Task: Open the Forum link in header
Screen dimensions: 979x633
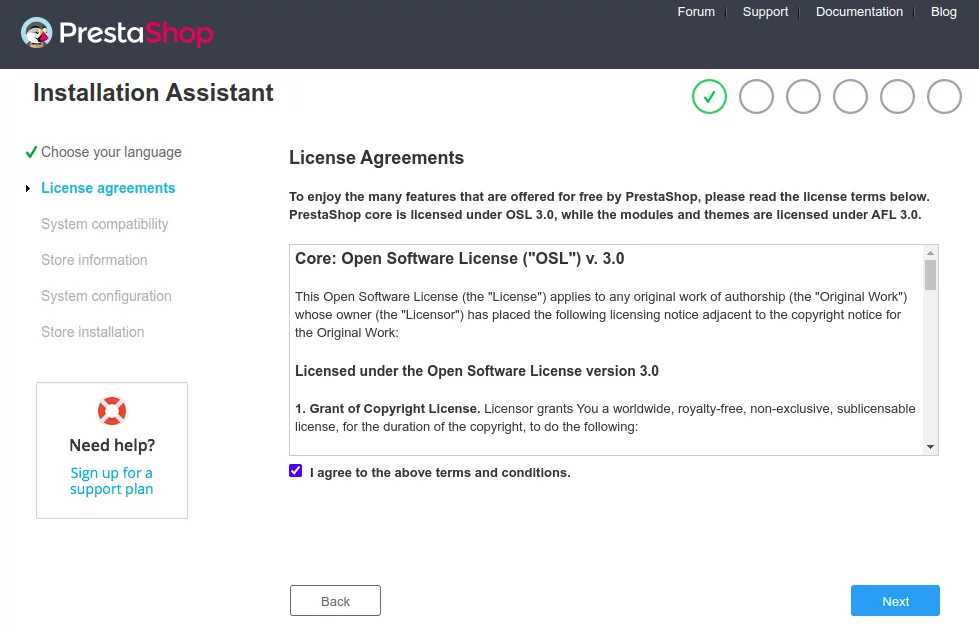Action: [696, 12]
